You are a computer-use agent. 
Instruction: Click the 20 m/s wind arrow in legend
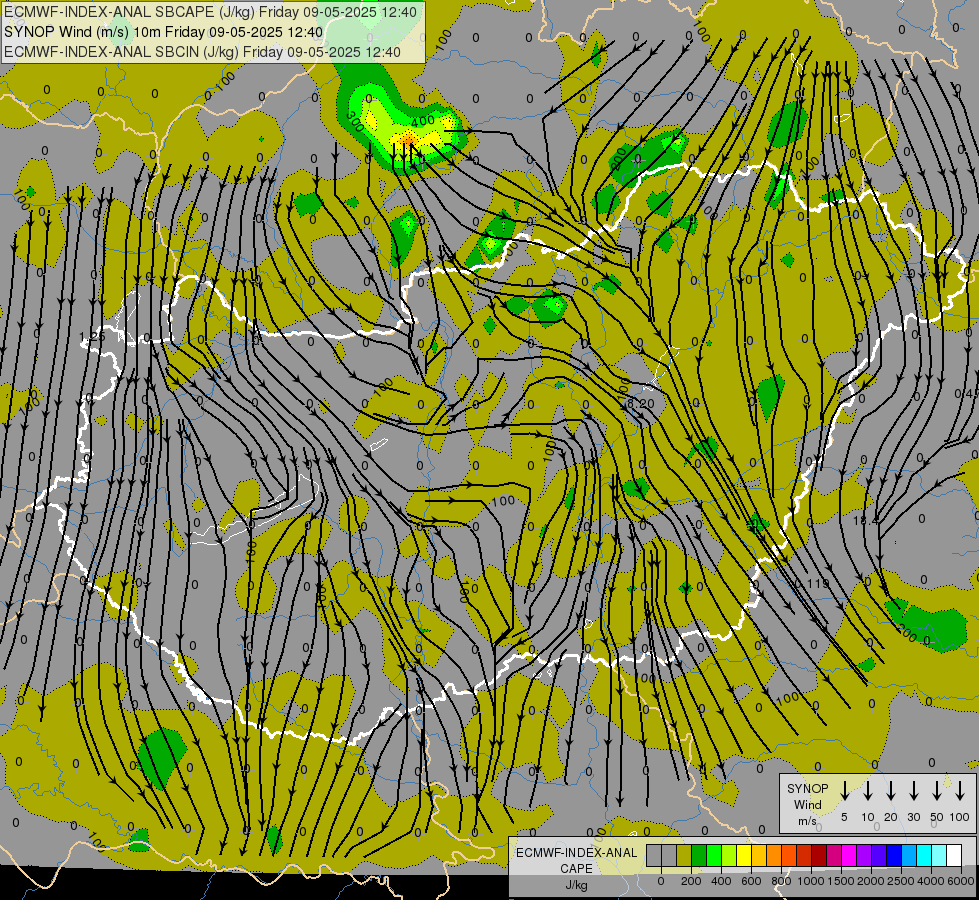point(891,791)
